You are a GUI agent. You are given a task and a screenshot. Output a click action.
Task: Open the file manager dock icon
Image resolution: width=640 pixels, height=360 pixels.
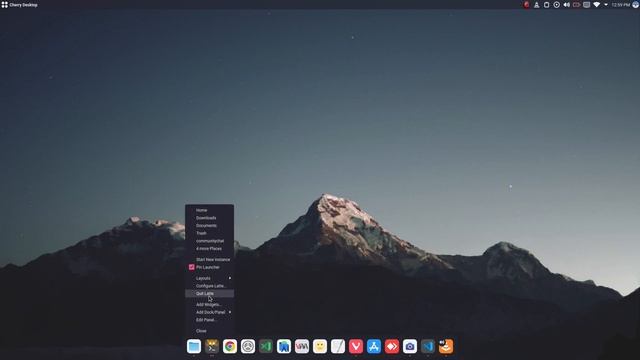click(194, 346)
